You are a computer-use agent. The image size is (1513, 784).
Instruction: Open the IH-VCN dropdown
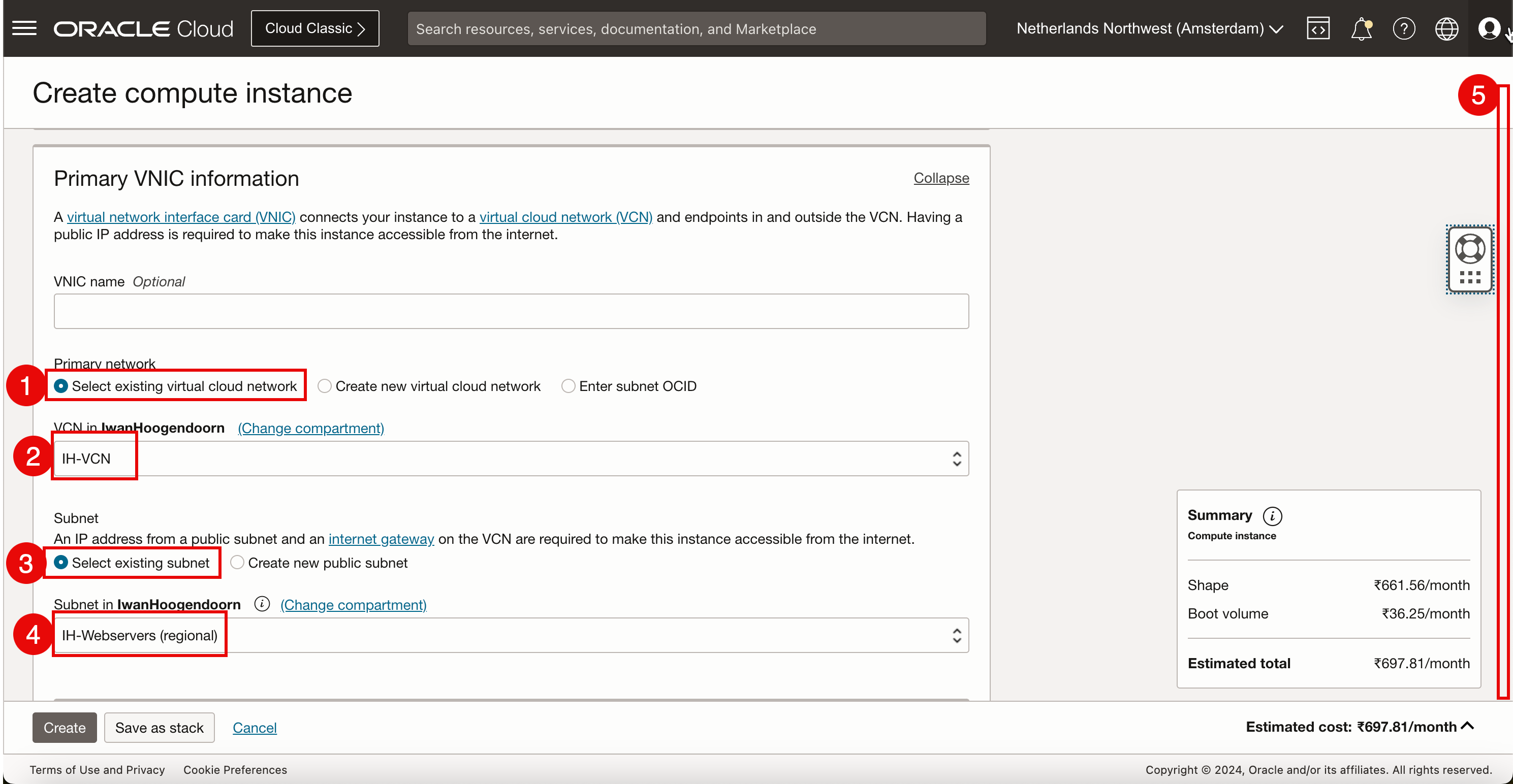511,459
